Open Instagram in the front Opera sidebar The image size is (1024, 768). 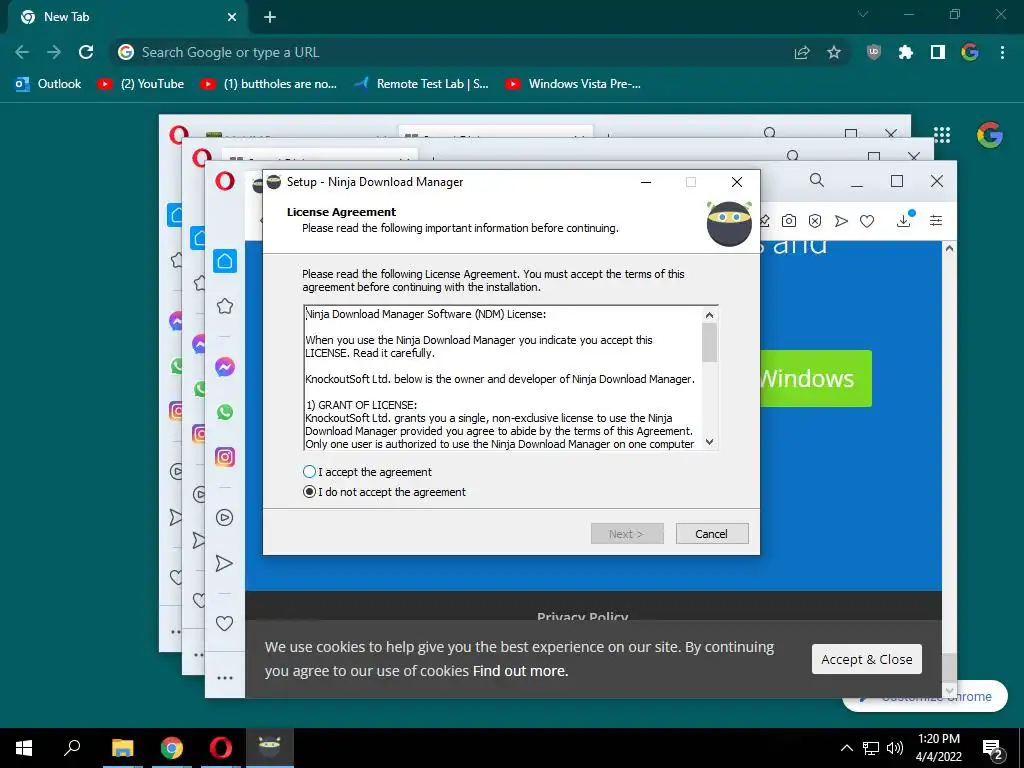[225, 457]
